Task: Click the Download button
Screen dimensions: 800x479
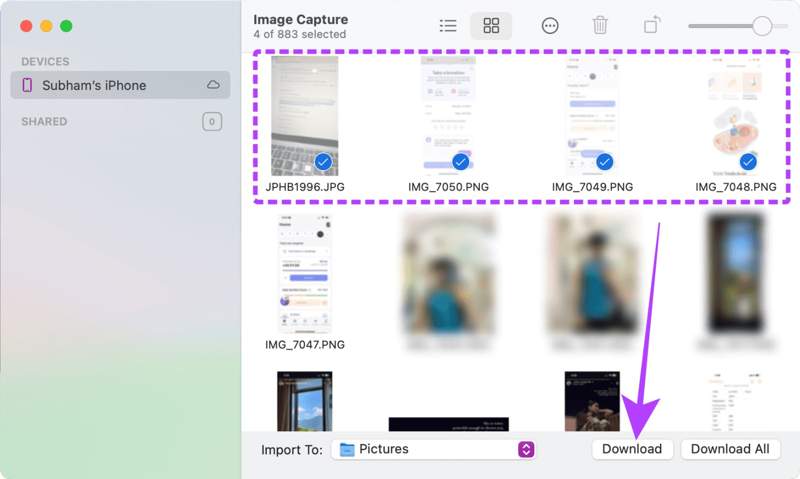Action: click(x=632, y=449)
